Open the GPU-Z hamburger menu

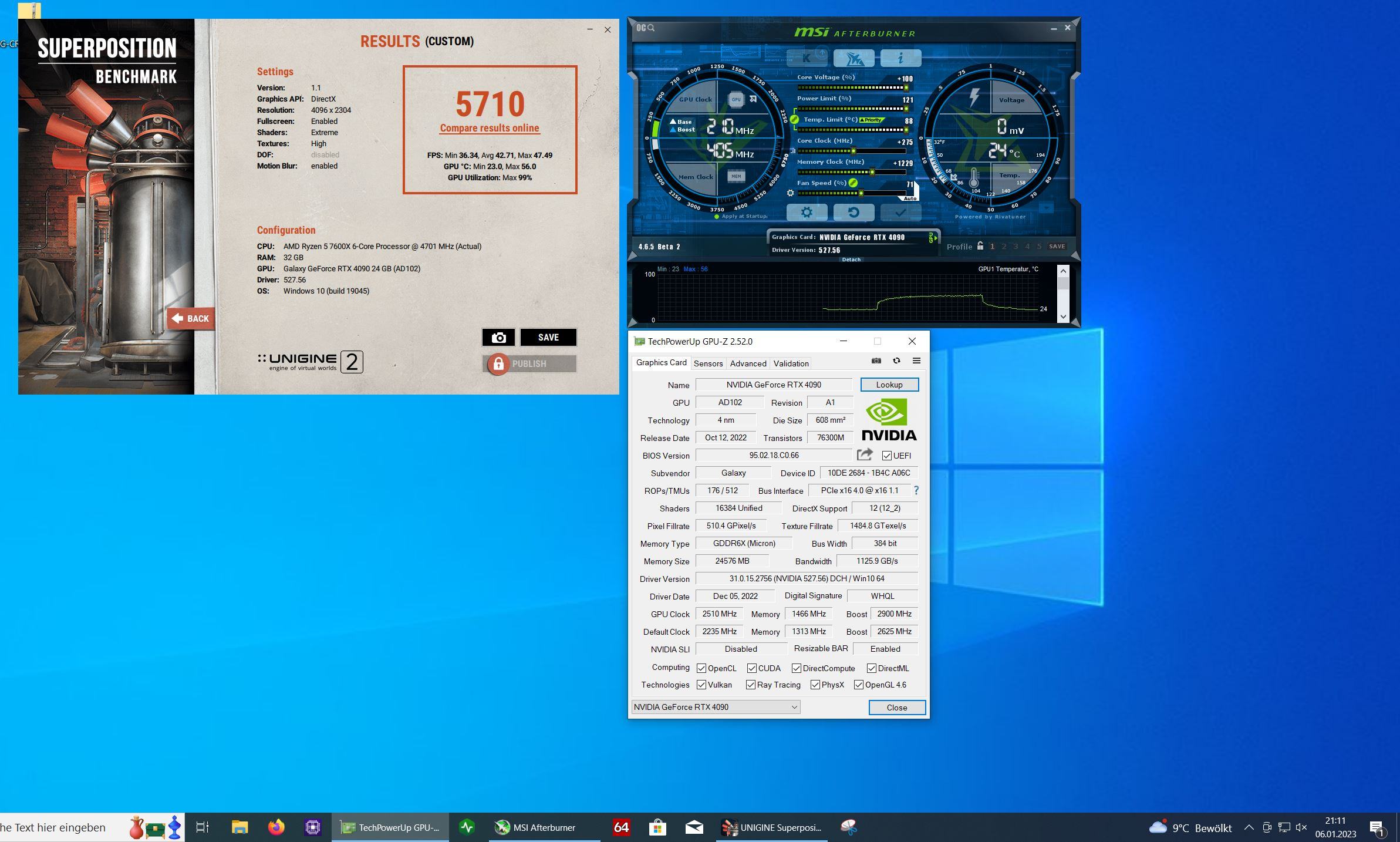(x=916, y=361)
